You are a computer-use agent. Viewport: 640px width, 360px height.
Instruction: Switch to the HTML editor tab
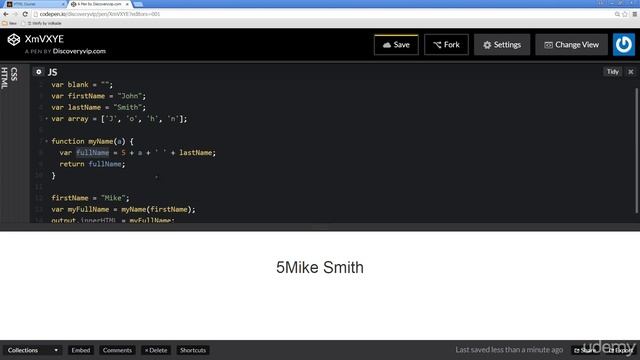(x=4, y=78)
